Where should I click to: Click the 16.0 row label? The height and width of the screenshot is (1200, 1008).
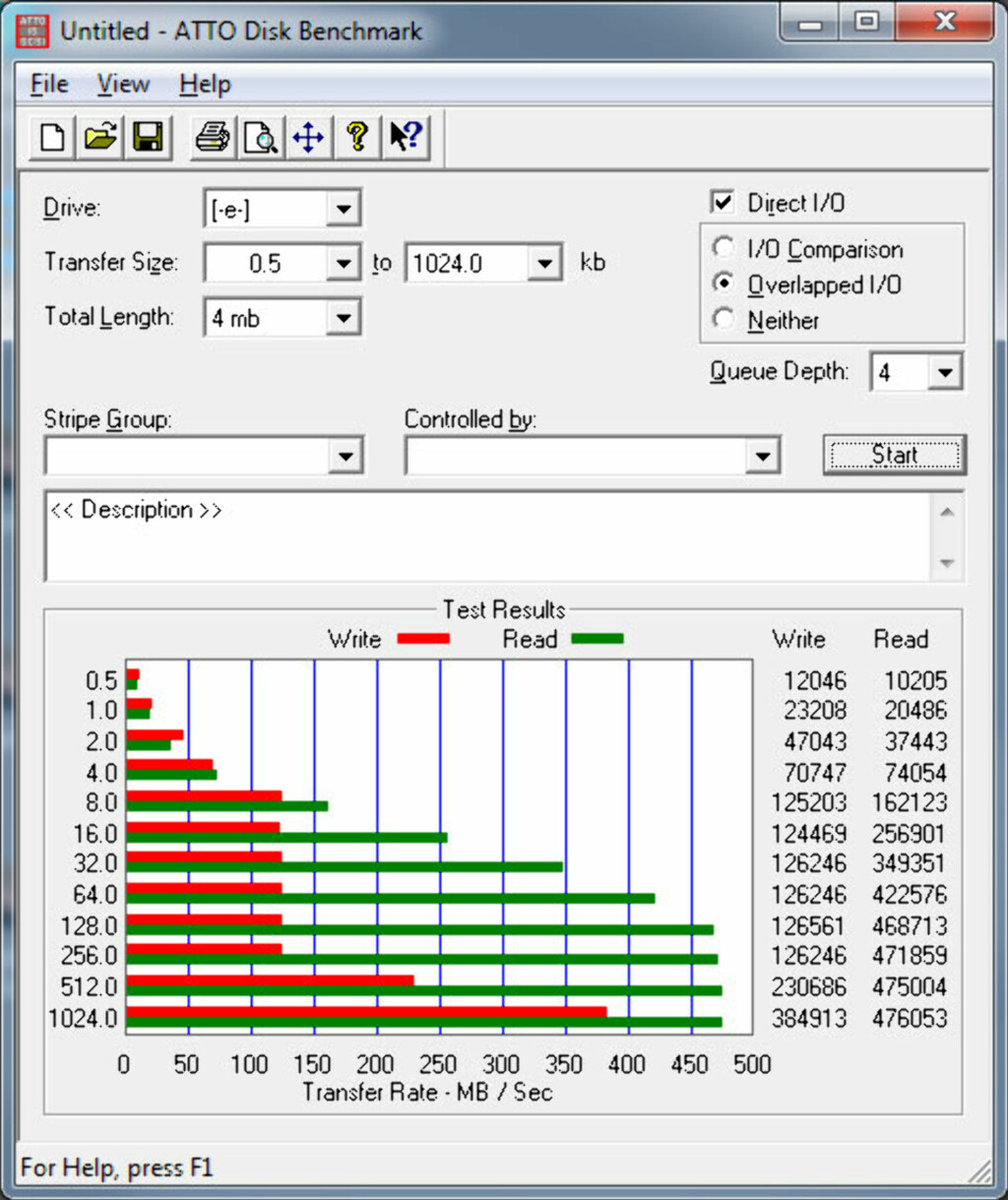point(94,834)
